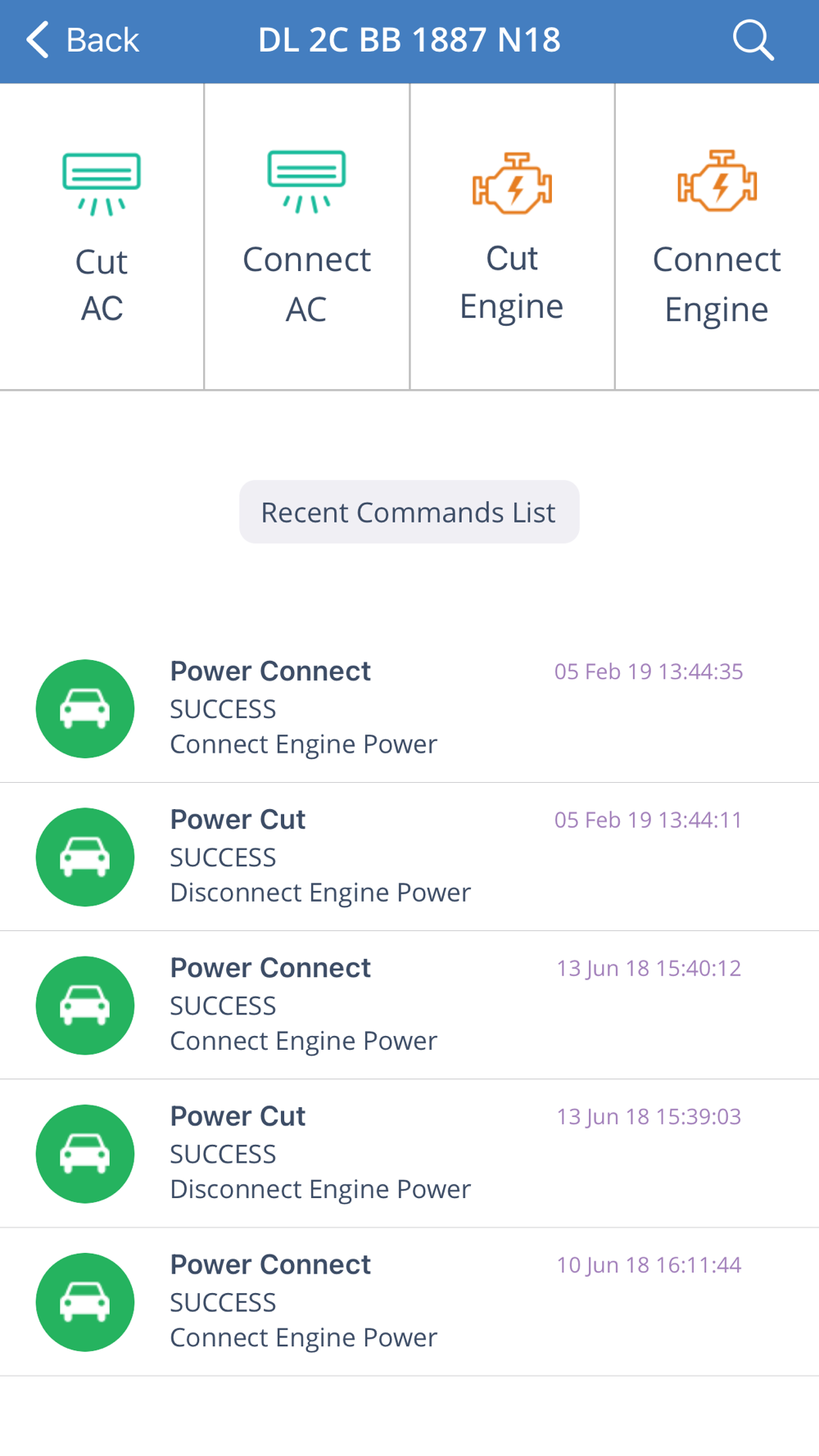
Task: Select the Connect Engine label text
Action: 717,284
